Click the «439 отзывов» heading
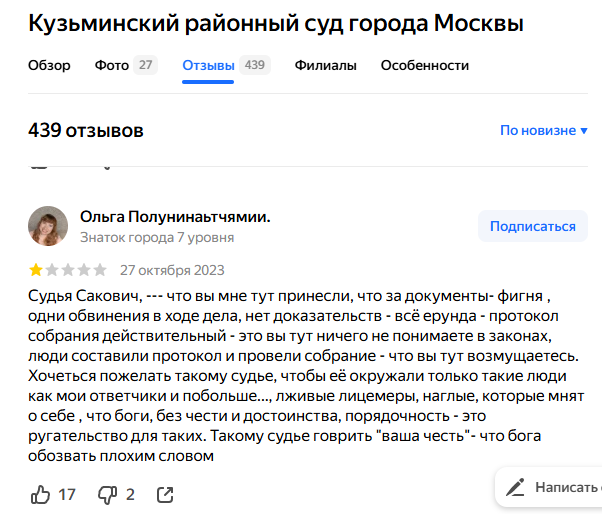This screenshot has height=514, width=602. (86, 131)
